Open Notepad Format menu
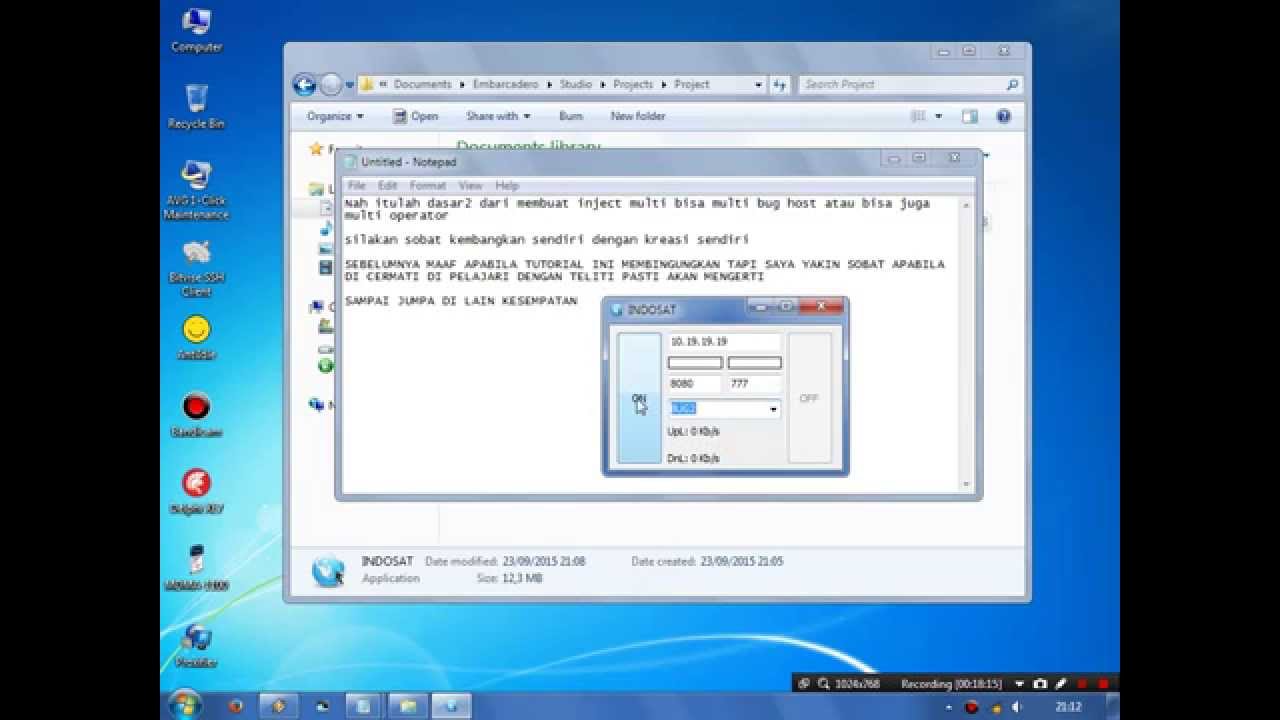 pyautogui.click(x=427, y=185)
